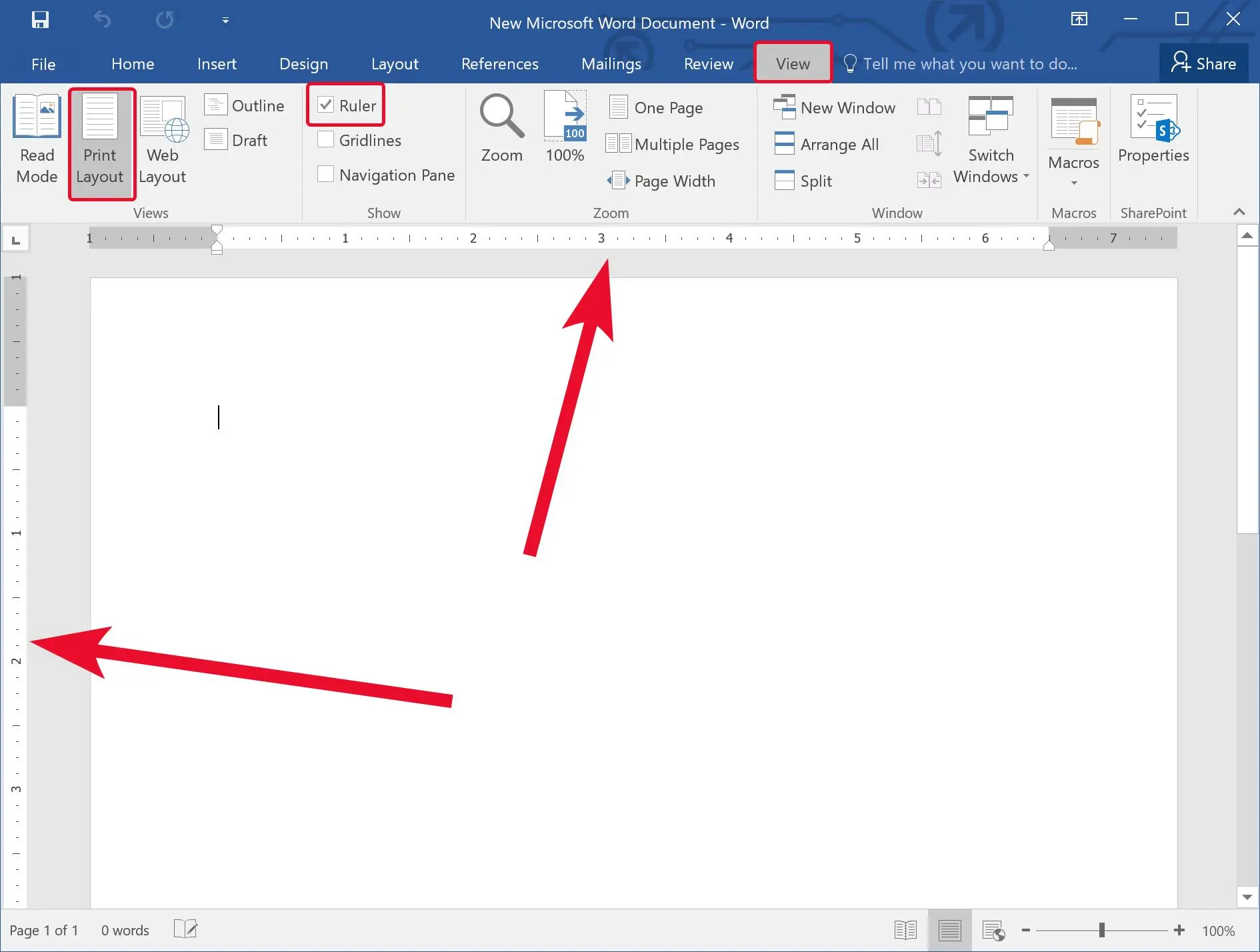1260x952 pixels.
Task: Click the vertical scrollbar up arrow
Action: click(1247, 236)
